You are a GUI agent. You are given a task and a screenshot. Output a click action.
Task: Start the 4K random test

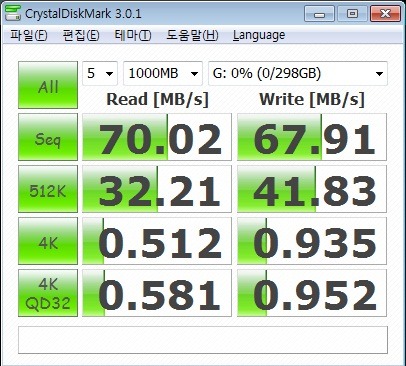48,241
